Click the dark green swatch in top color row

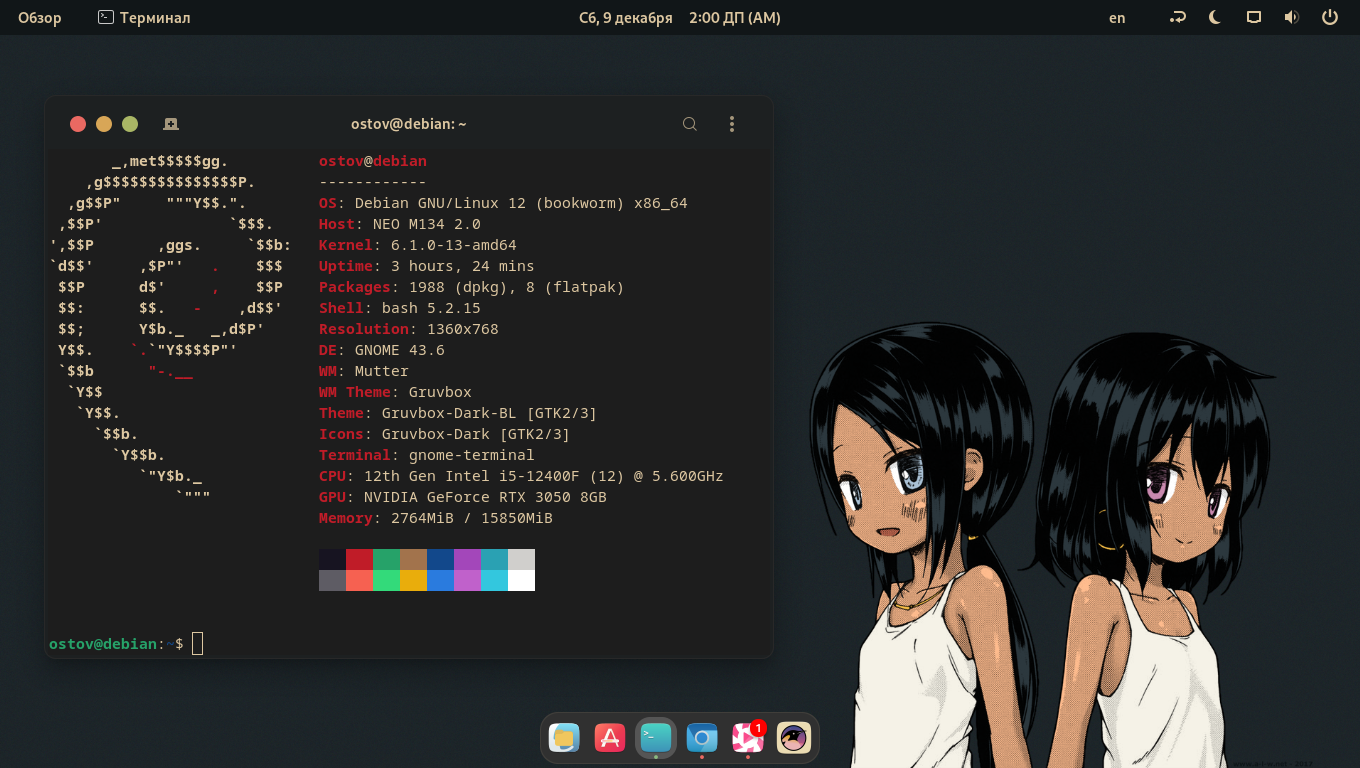point(386,559)
